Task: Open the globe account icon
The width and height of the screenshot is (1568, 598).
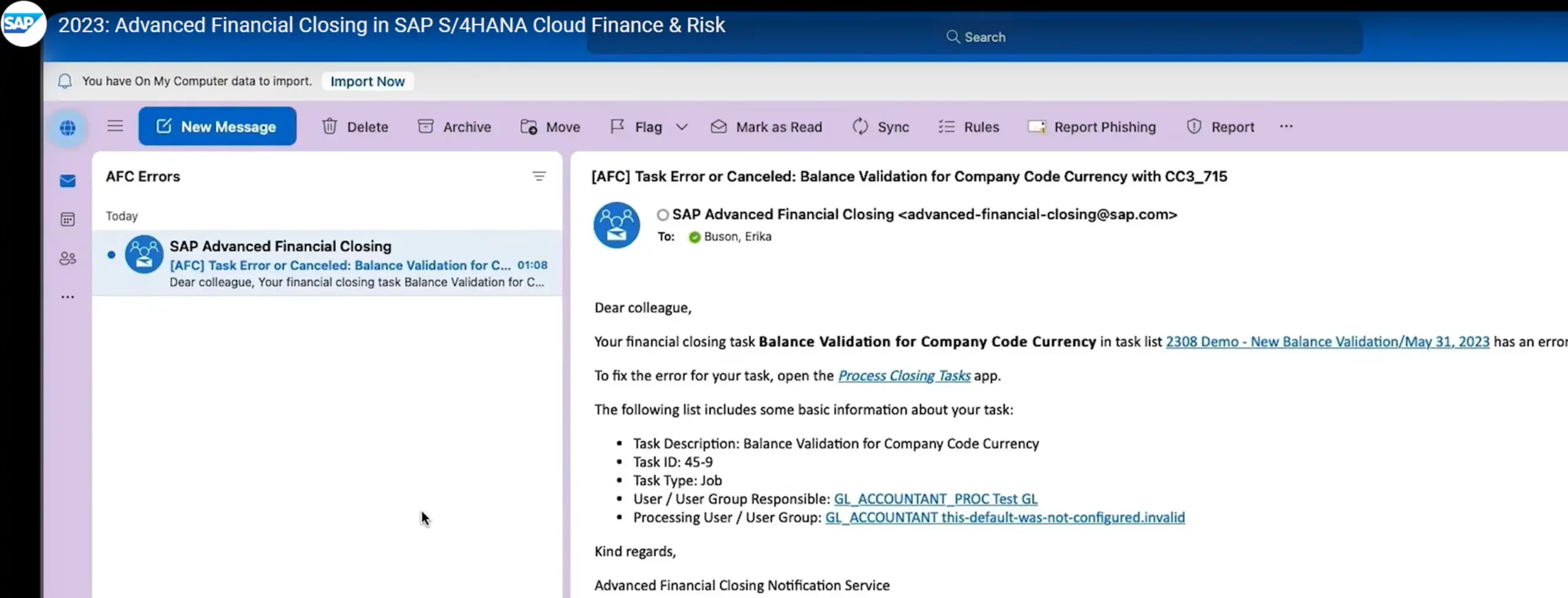Action: pyautogui.click(x=67, y=127)
